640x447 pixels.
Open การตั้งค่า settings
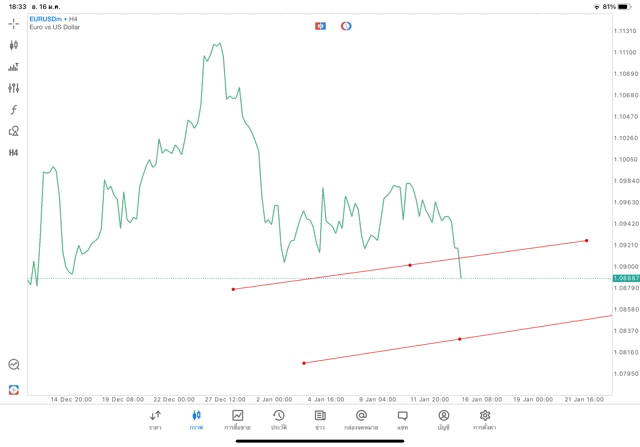485,420
